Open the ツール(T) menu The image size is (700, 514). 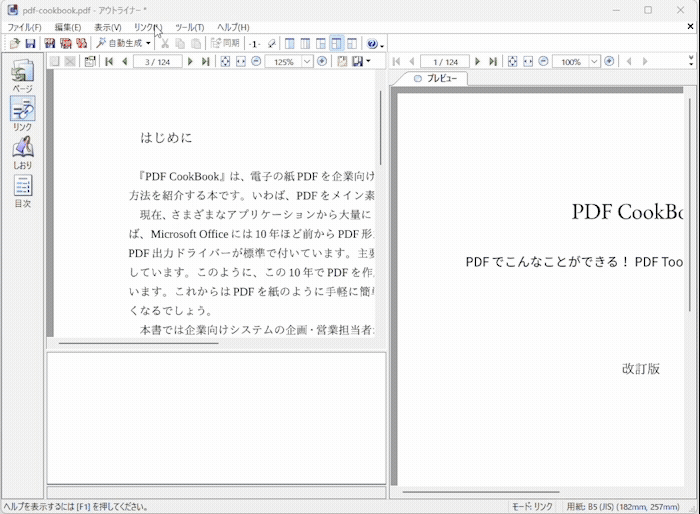[x=189, y=27]
